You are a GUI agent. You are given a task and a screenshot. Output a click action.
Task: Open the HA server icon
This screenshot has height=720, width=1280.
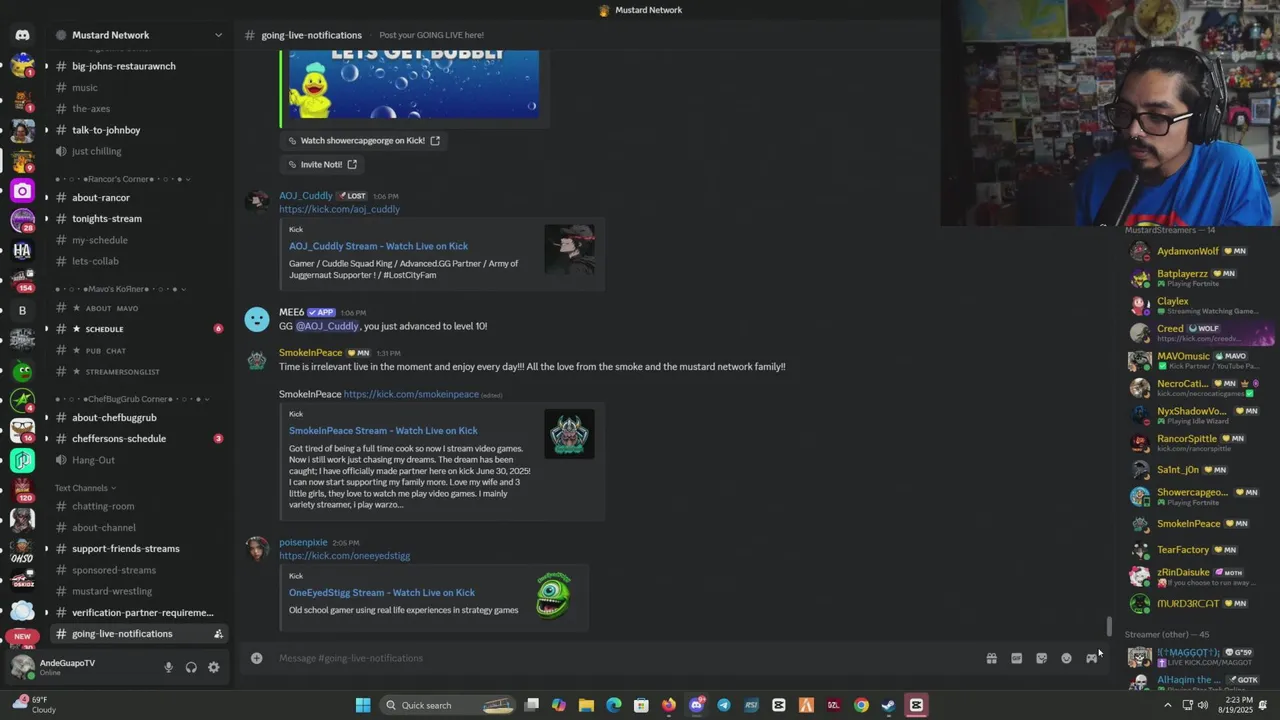click(22, 251)
